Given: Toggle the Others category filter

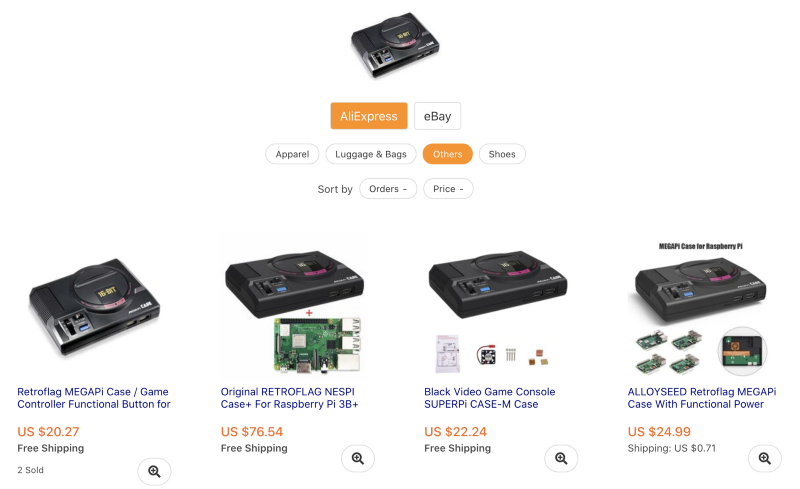Looking at the screenshot, I should click(447, 154).
